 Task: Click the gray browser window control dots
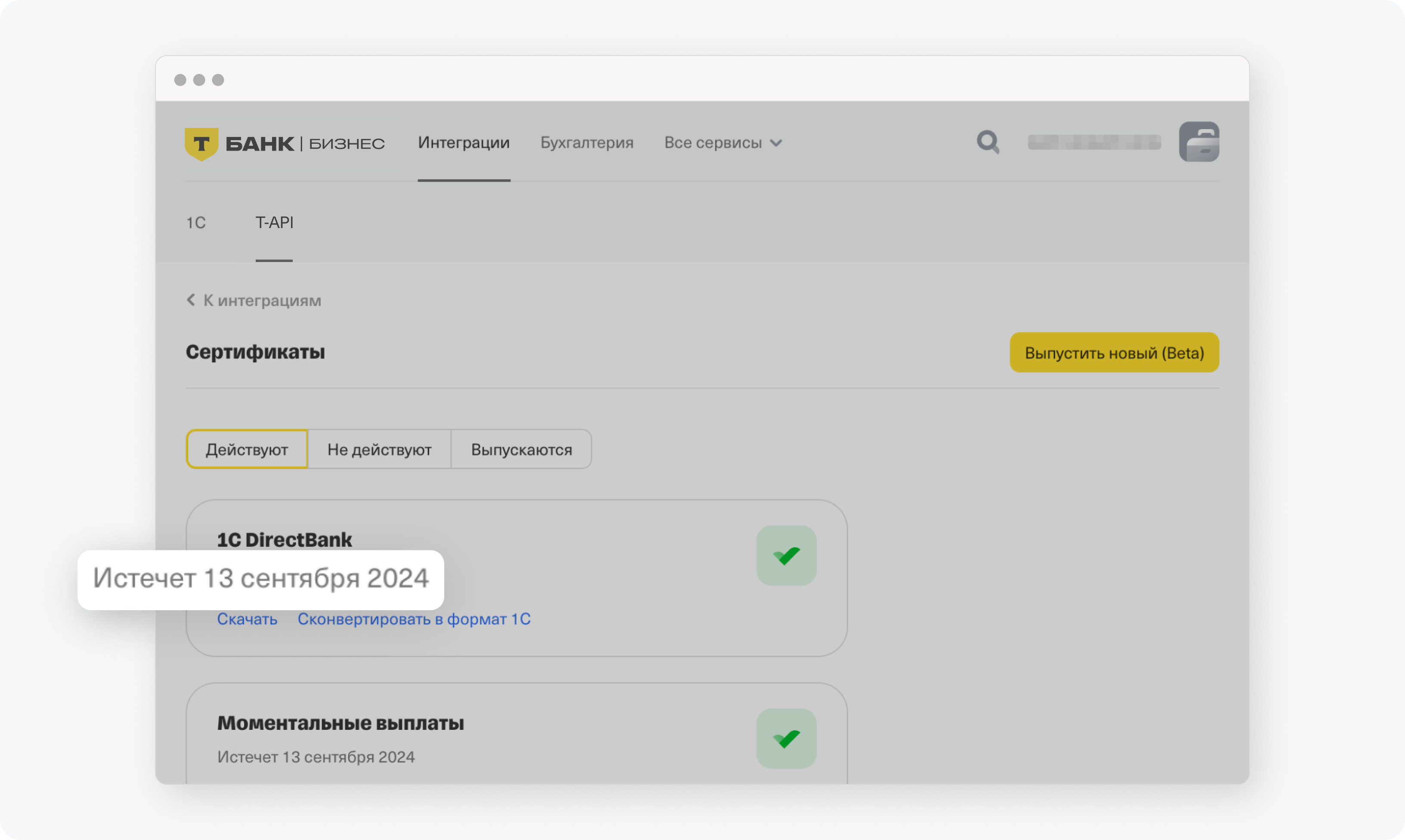coord(199,80)
